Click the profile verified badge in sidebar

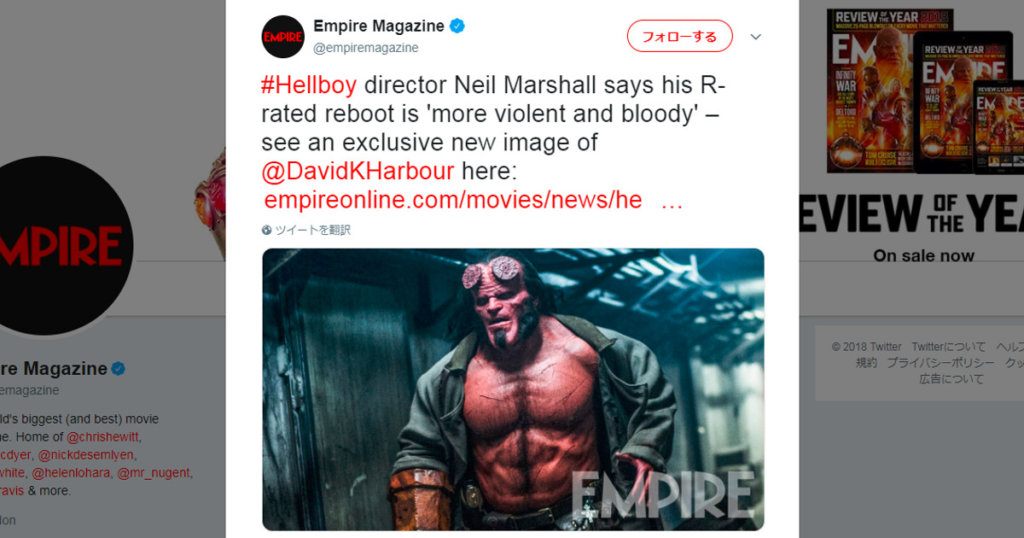click(x=118, y=369)
